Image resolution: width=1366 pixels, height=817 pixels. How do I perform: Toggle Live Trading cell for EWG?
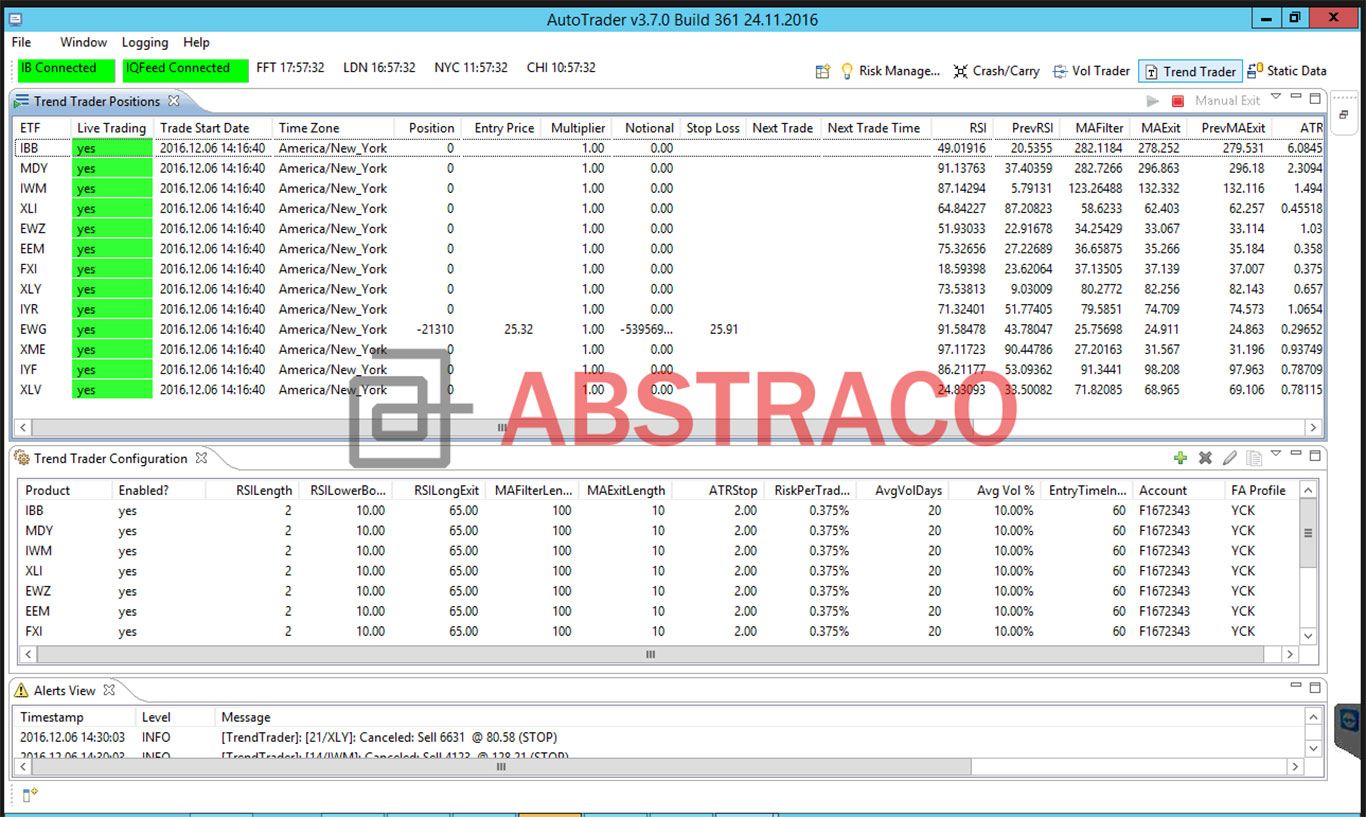(x=111, y=329)
